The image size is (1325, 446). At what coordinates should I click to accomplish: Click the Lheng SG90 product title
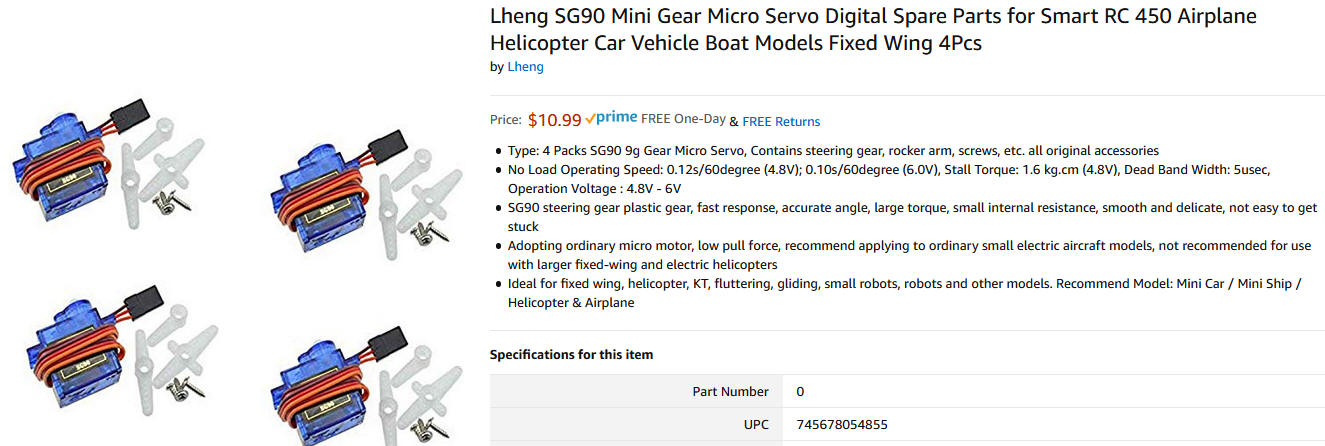[x=872, y=30]
